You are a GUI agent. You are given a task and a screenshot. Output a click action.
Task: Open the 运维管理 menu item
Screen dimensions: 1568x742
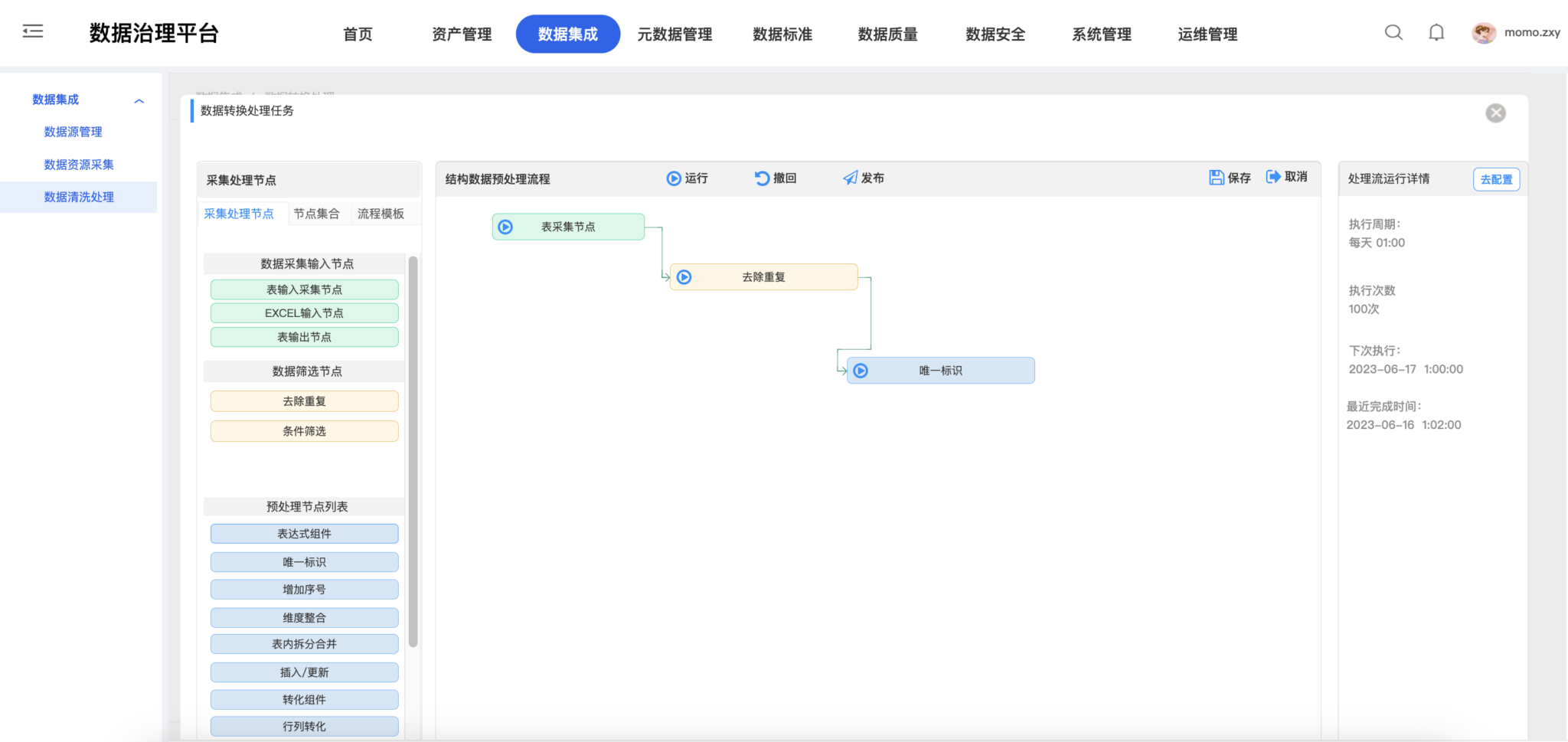click(x=1207, y=34)
